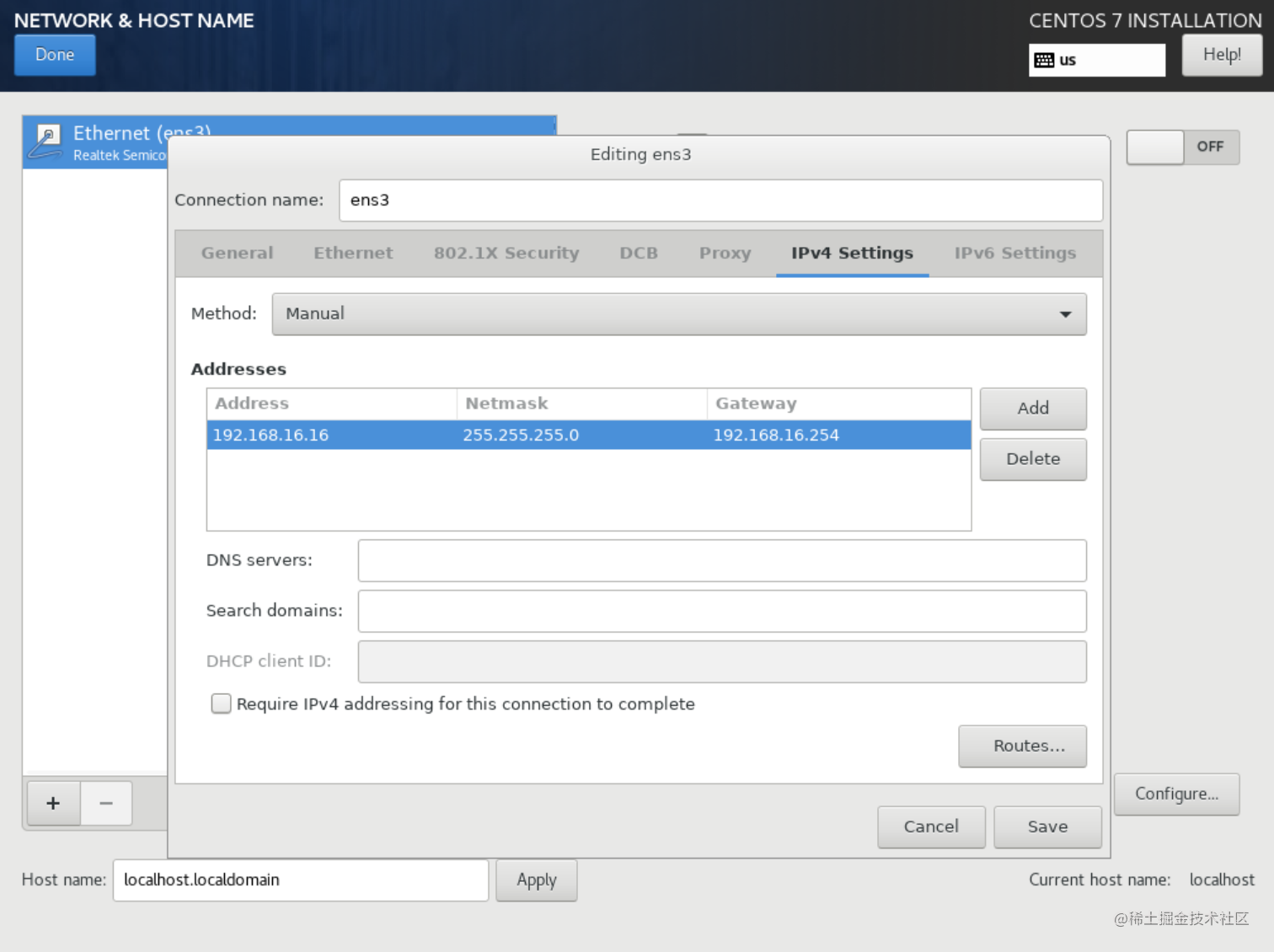Click the Ethernet adapter icon in device list

[45, 142]
